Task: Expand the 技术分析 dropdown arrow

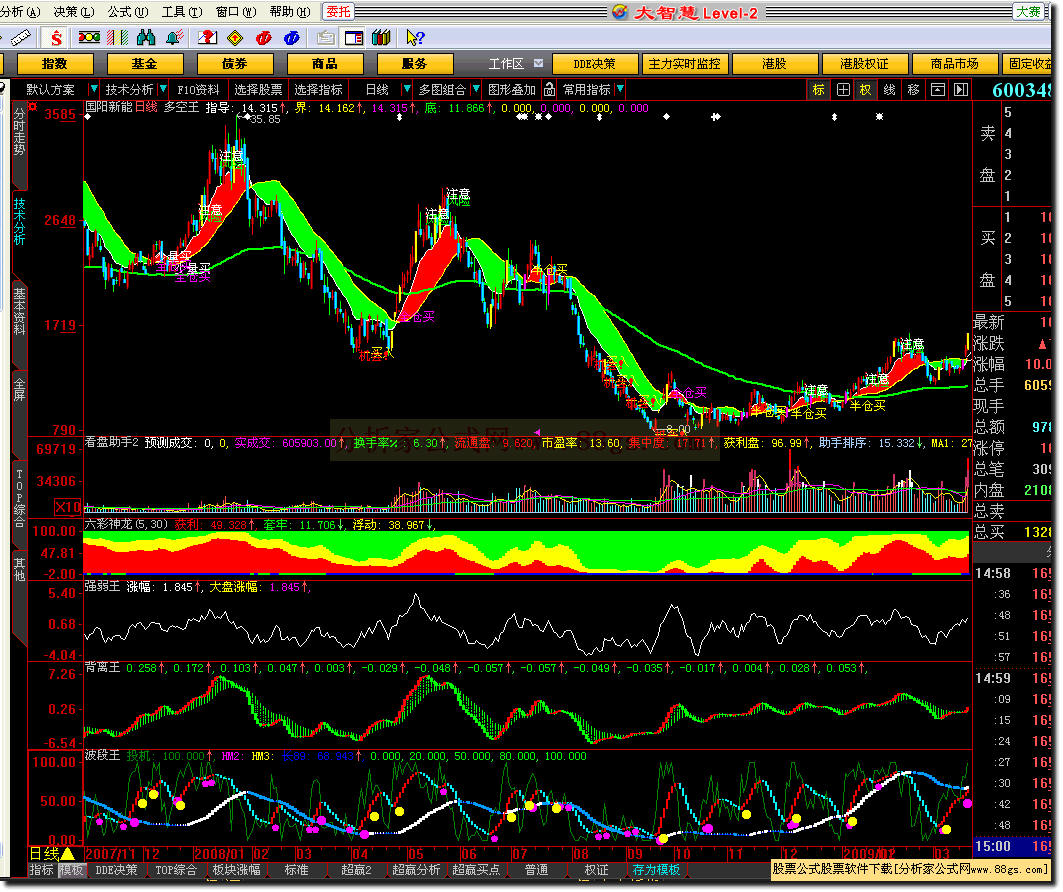Action: click(163, 89)
